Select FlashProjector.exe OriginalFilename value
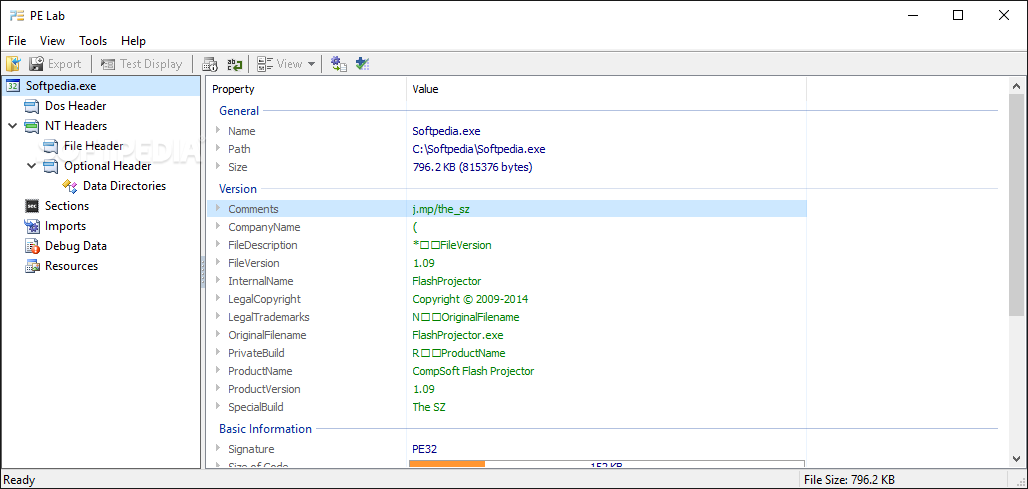Screen dimensions: 1028x489 pos(458,335)
